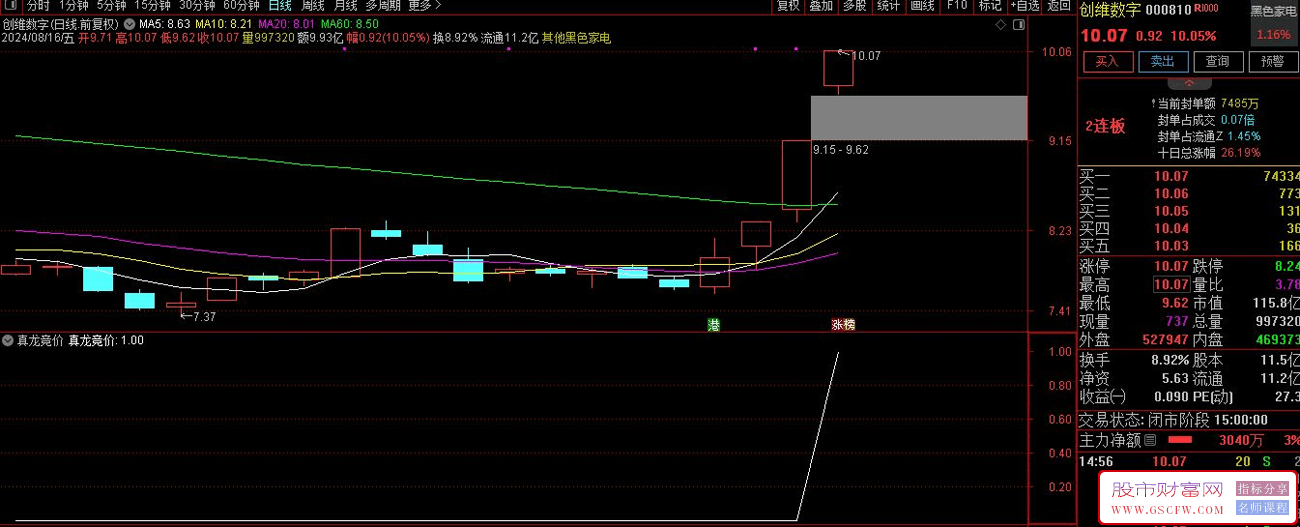Select the 日线 daily period

click(280, 5)
